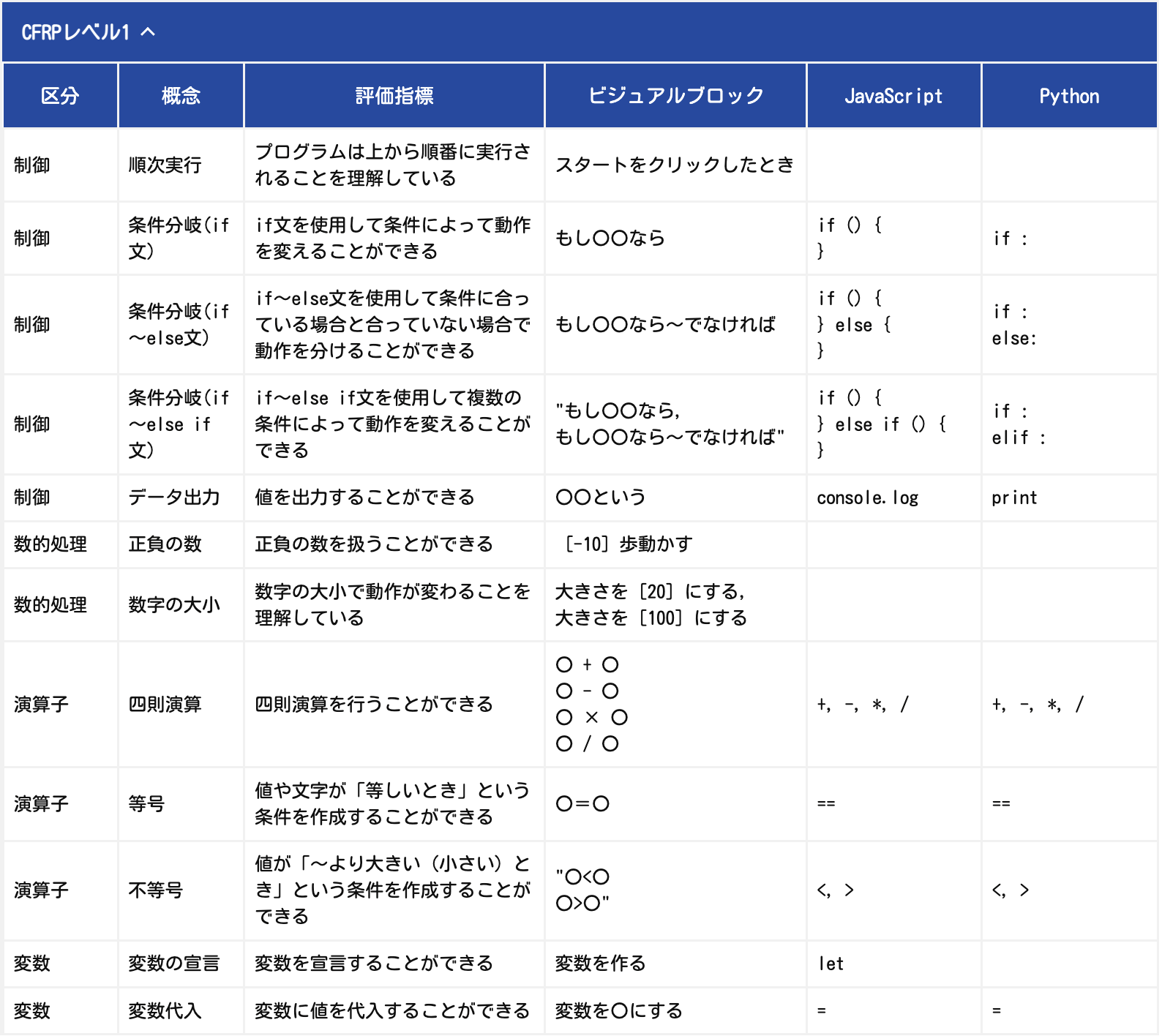Click the 正負の数 concept cell
1162x1036 pixels.
point(165,544)
